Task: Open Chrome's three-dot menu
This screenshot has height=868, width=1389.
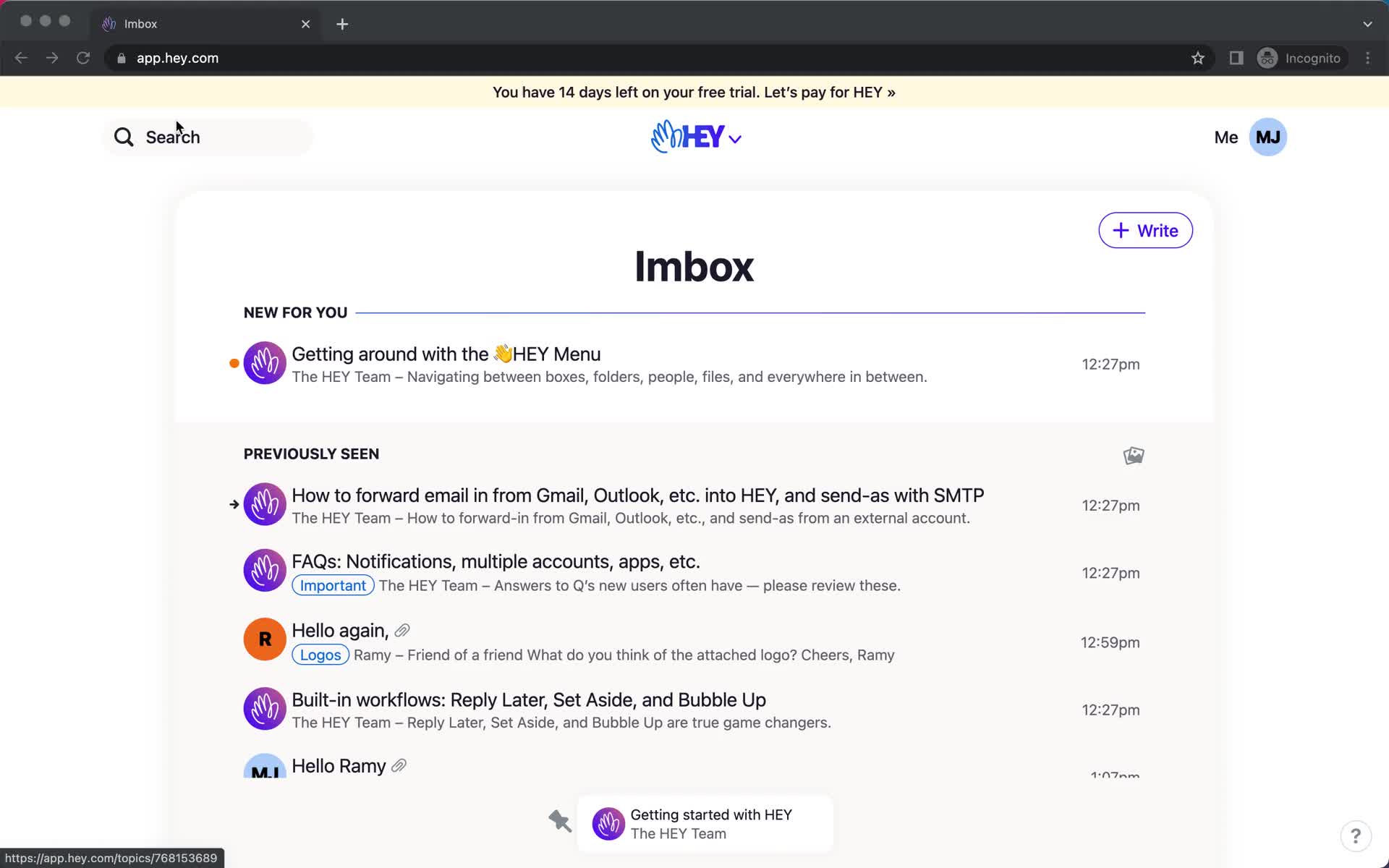Action: point(1367,59)
